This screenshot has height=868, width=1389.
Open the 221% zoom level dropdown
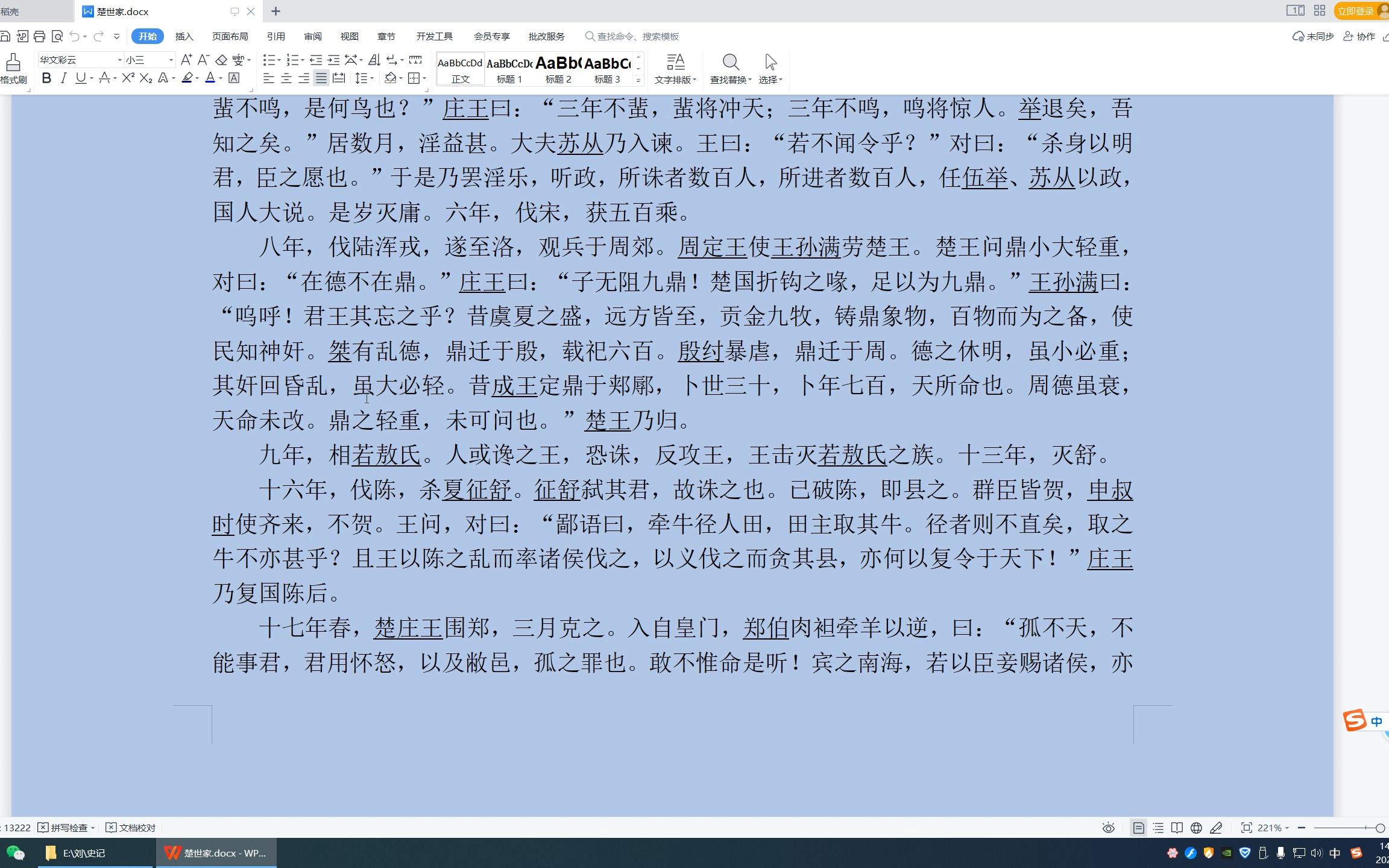click(x=1273, y=828)
